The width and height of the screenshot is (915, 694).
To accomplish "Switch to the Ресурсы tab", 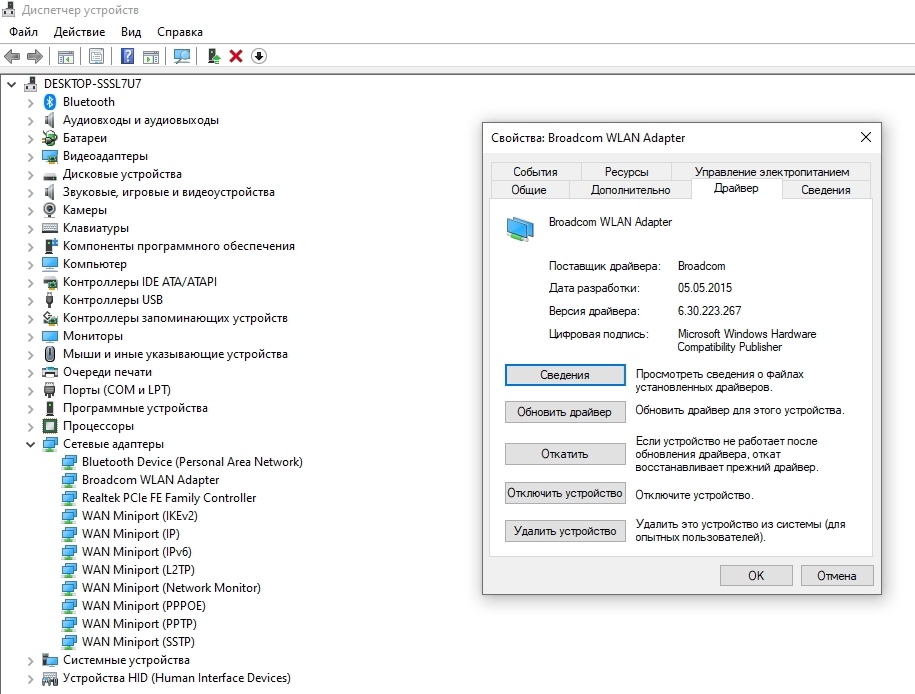I will (626, 172).
